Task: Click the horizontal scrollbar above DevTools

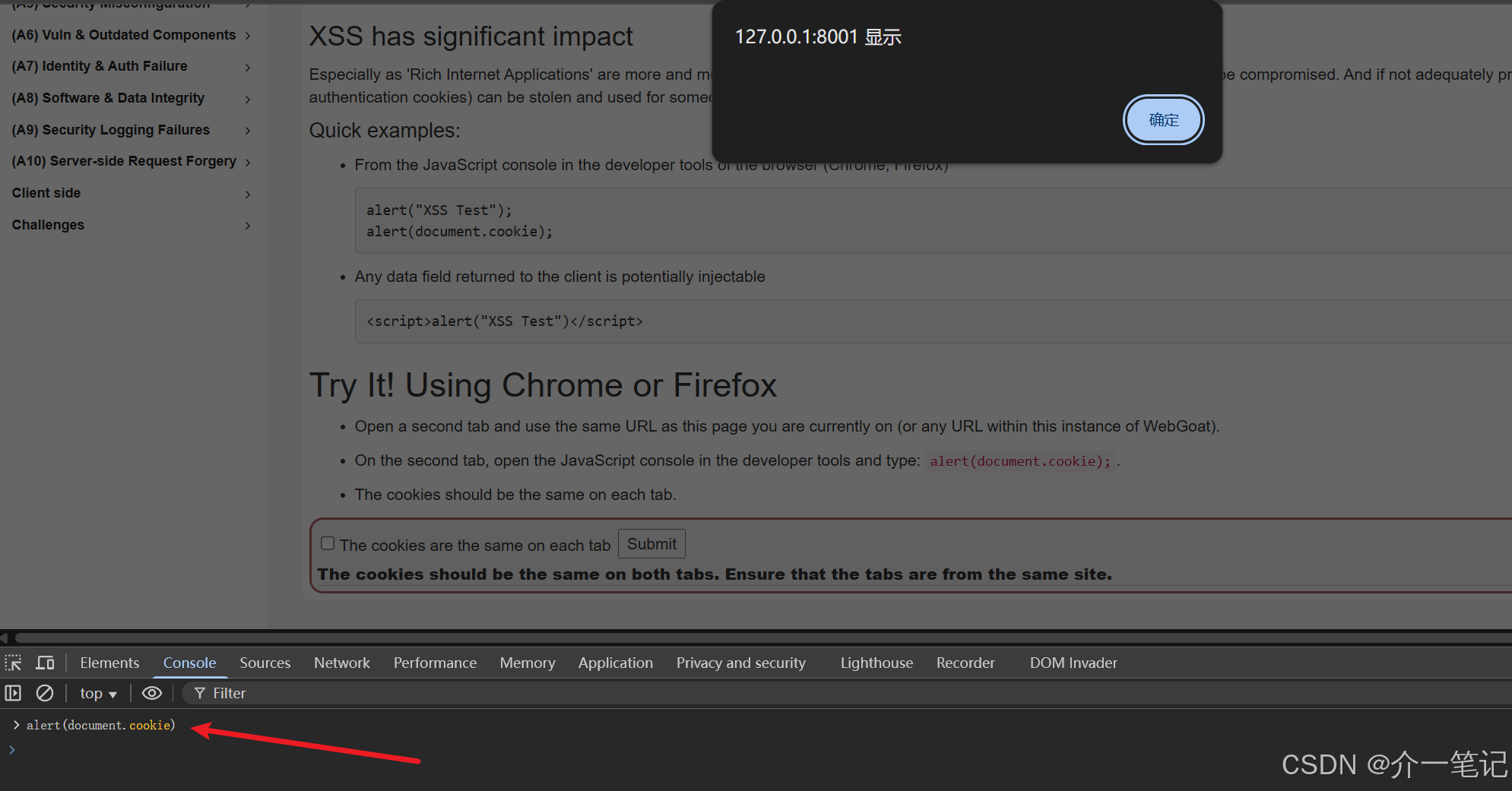Action: (x=763, y=638)
